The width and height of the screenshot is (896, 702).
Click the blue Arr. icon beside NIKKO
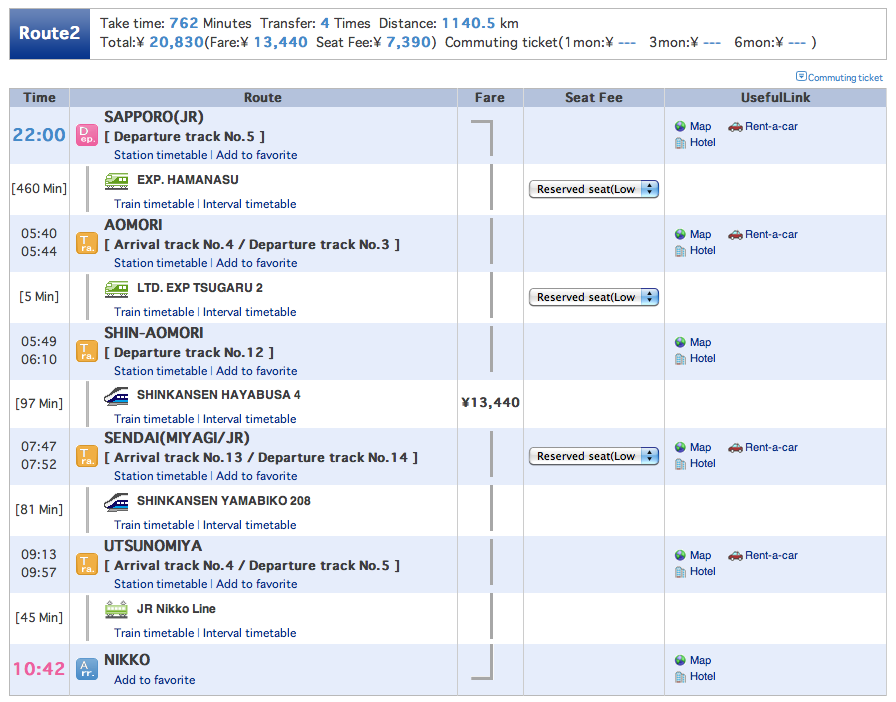click(x=87, y=669)
